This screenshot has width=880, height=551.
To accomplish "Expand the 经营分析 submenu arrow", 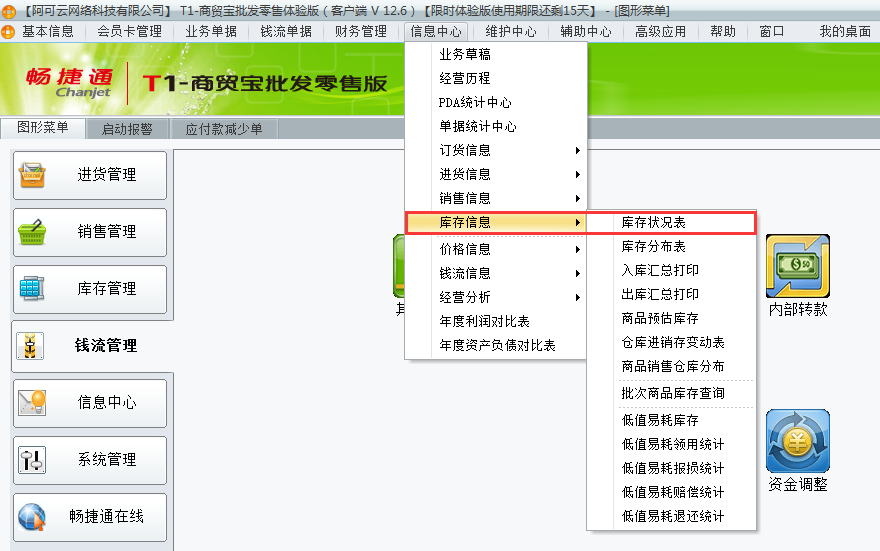I will pos(578,297).
